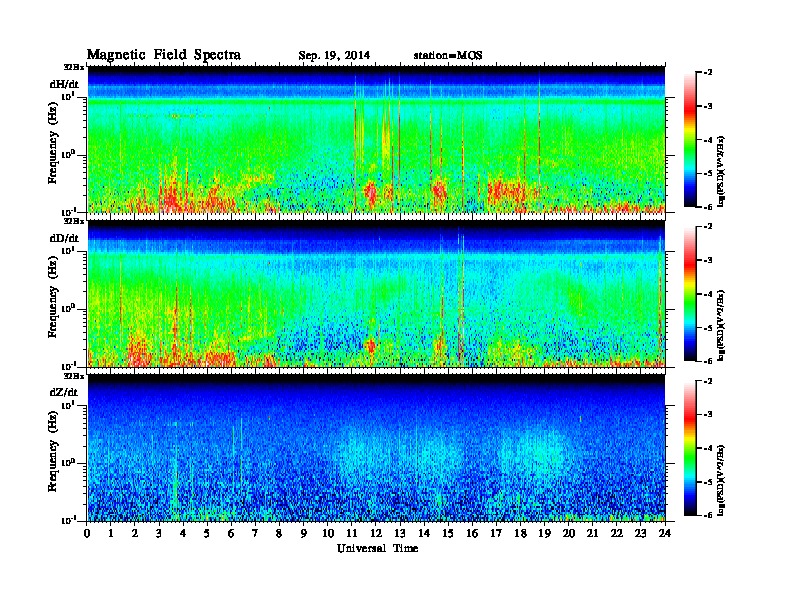Screen dimensions: 792x612
Task: Click the hour "18" label on time axis
Action: click(520, 533)
